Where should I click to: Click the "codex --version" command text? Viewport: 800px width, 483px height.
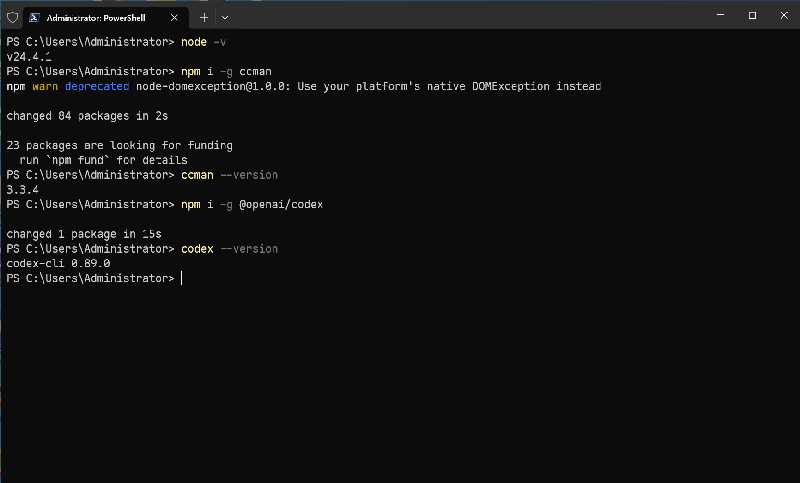coord(230,248)
